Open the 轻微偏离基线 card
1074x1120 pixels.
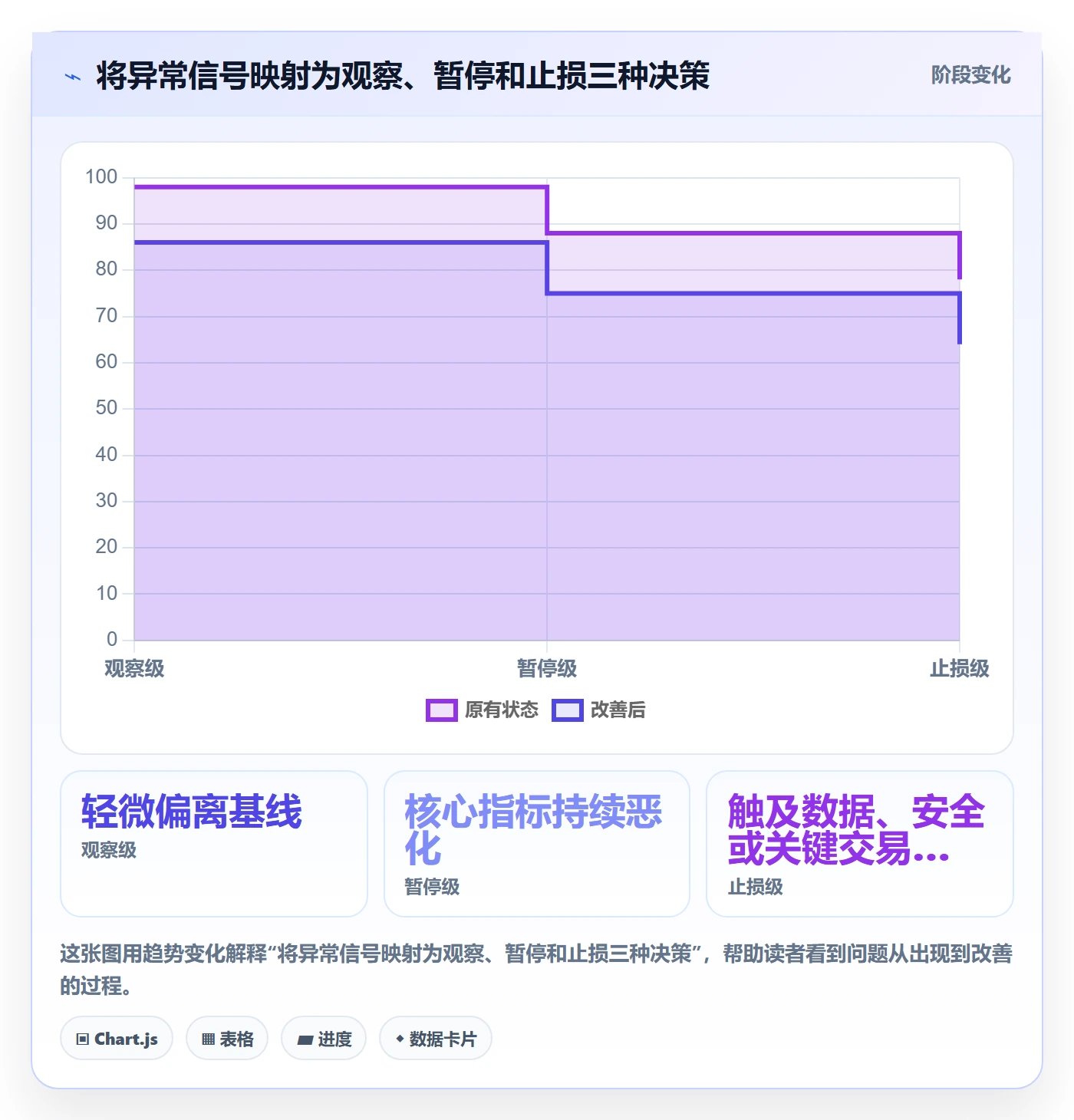pyautogui.click(x=214, y=844)
